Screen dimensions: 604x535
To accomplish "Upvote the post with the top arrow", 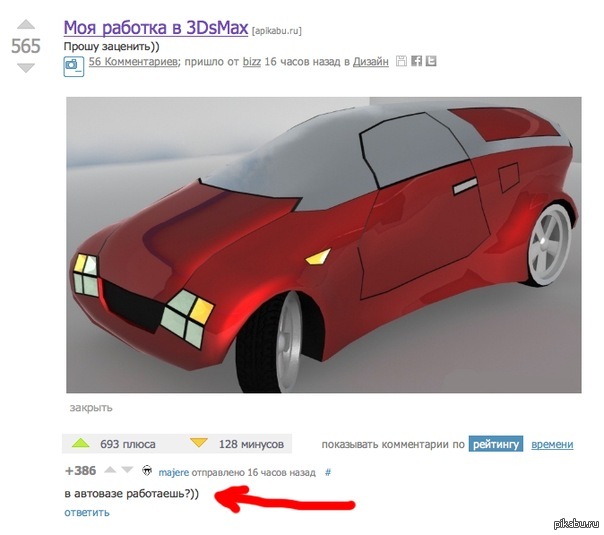I will click(26, 24).
